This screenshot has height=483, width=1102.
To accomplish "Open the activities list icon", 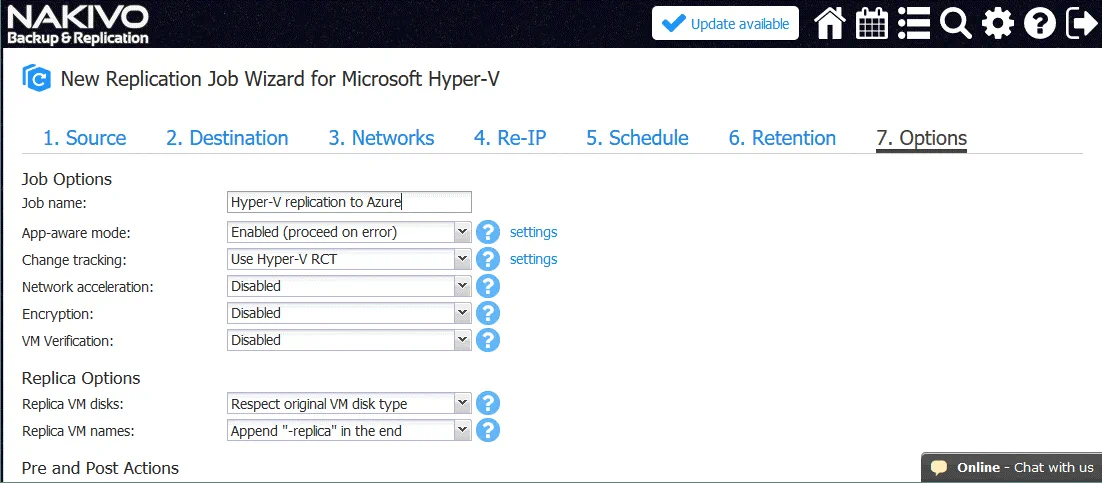I will point(914,23).
